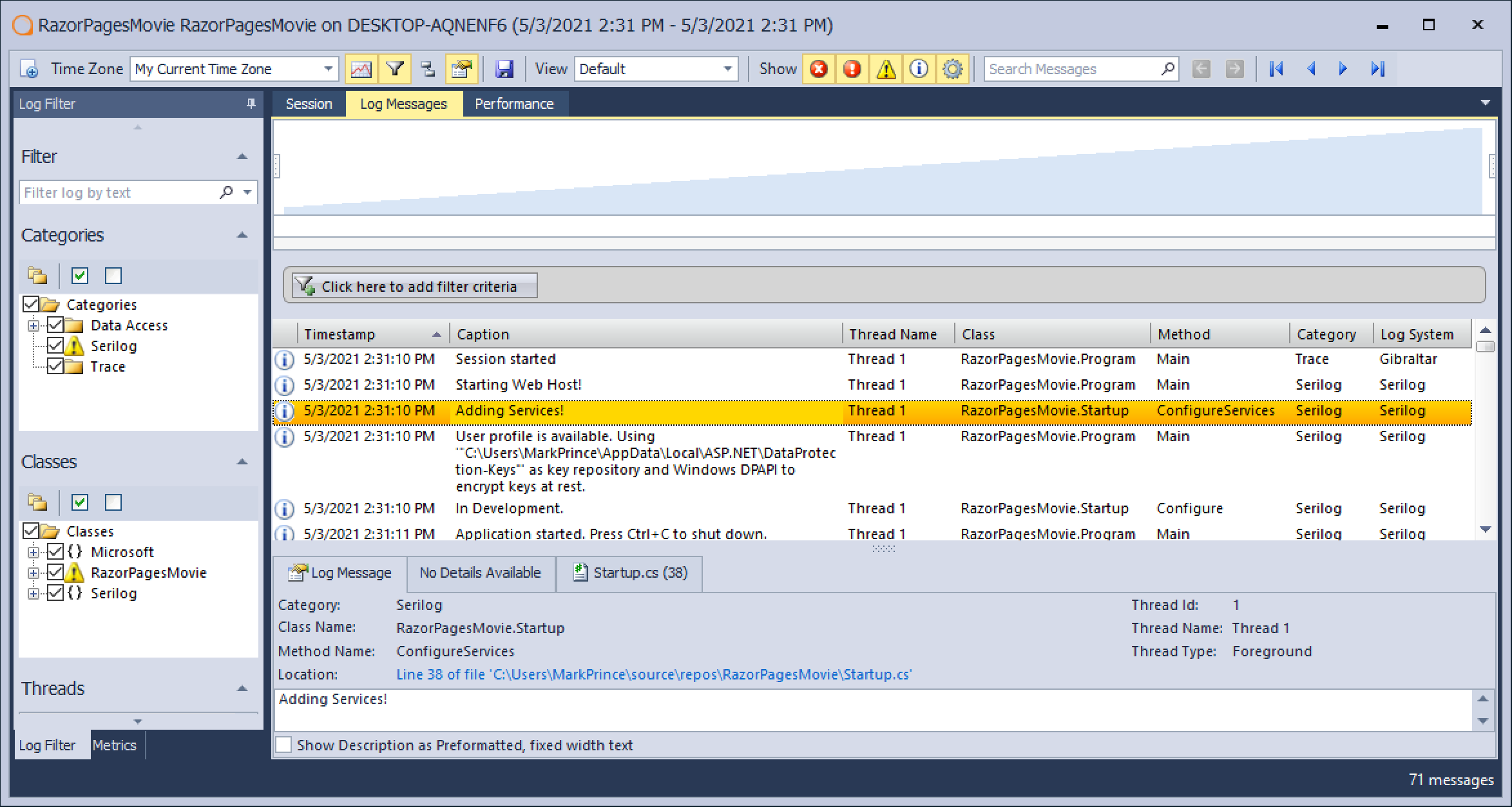Open the Time Zone dropdown
This screenshot has width=1512, height=807.
coord(328,69)
